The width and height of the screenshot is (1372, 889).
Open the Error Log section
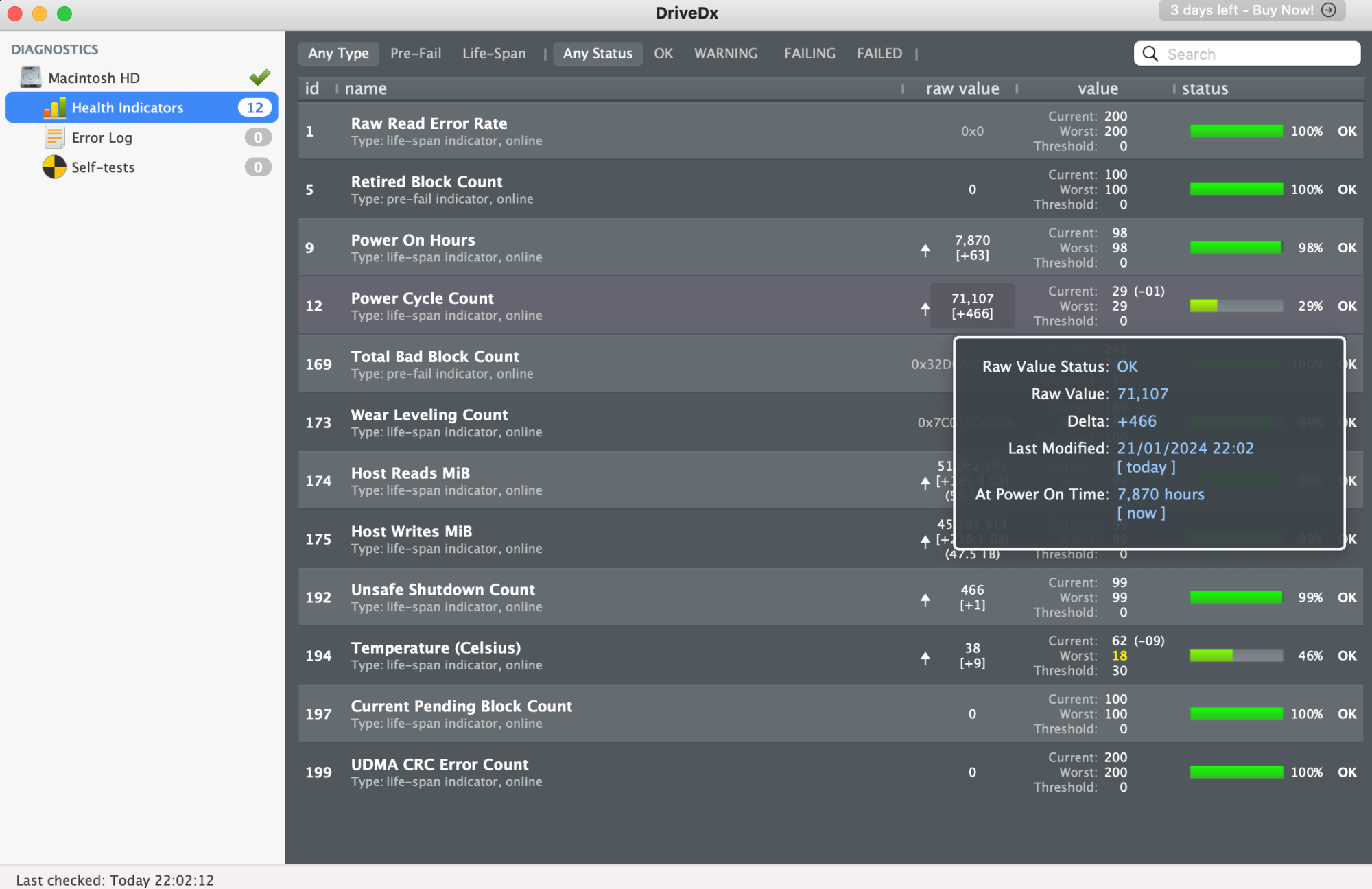click(102, 137)
